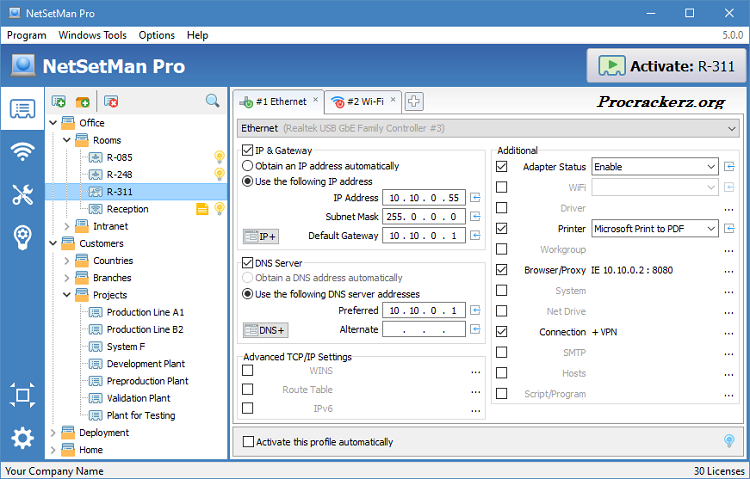Viewport: 750px width, 479px height.
Task: Select Obtain an IP address automatically
Action: click(x=248, y=166)
